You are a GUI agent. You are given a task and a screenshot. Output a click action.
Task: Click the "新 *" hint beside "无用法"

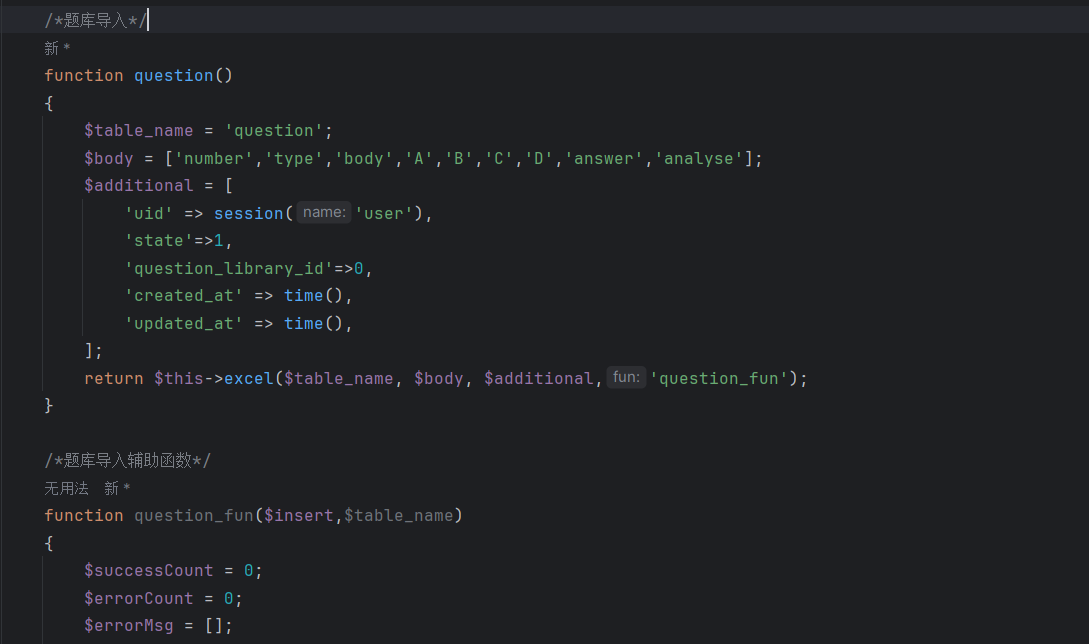click(117, 488)
